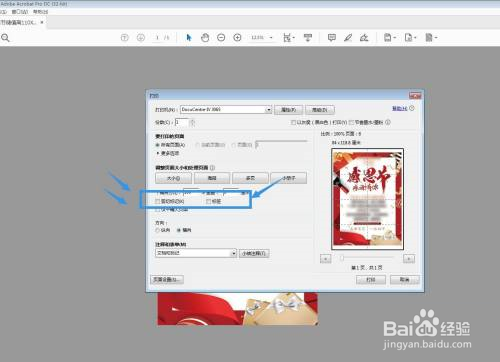The width and height of the screenshot is (500, 362).
Task: Toggle the tile only large pages checkbox
Action: [x=158, y=210]
